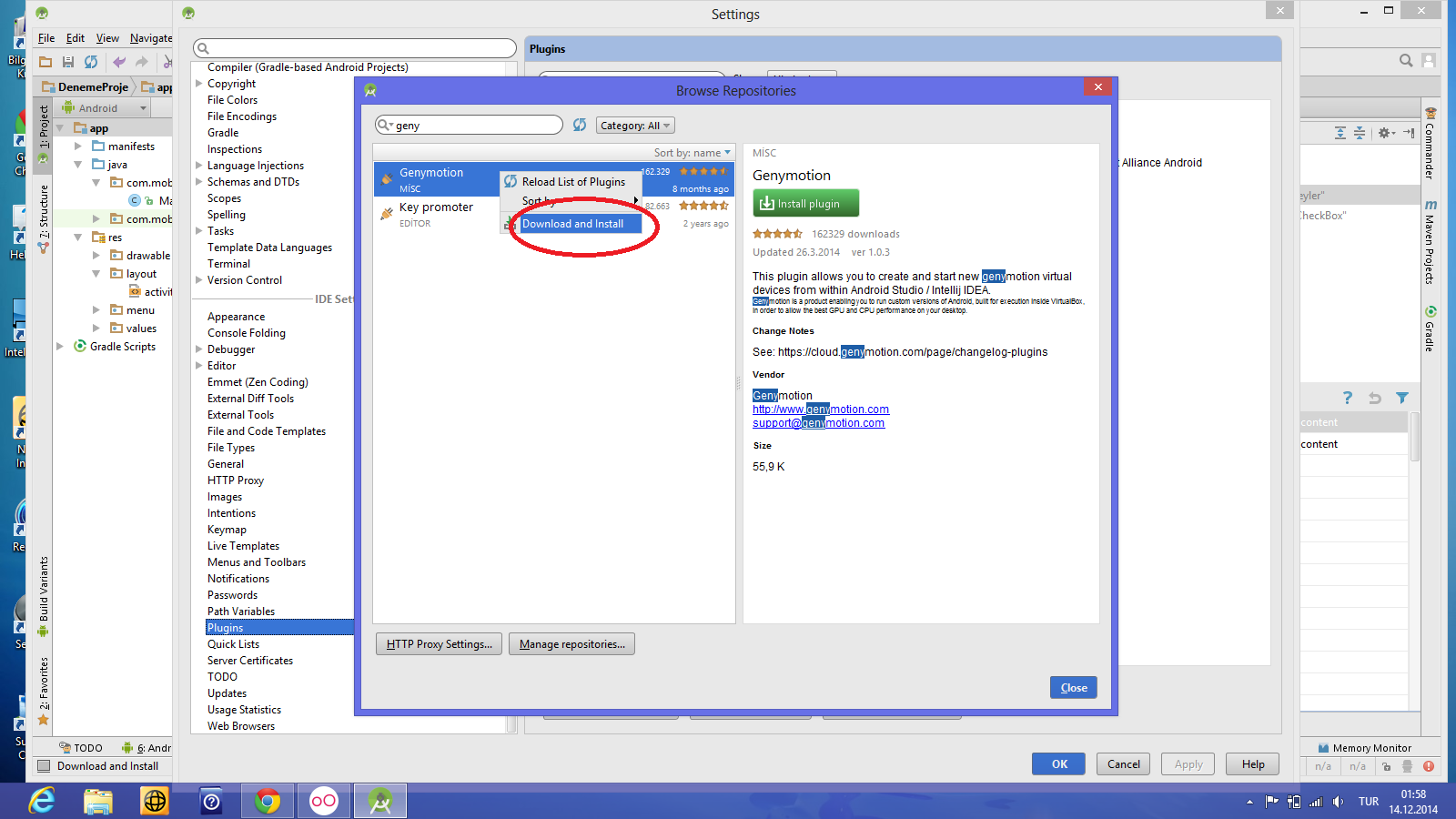This screenshot has width=1456, height=819.
Task: Click the blue question mark help icon
Action: click(x=1348, y=398)
